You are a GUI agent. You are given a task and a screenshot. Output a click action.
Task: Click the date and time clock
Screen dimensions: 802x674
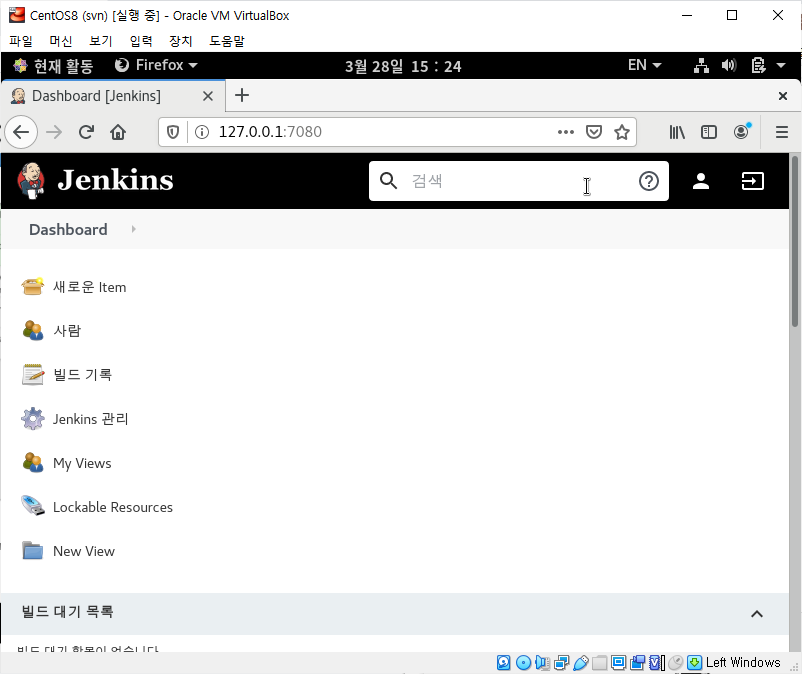403,66
